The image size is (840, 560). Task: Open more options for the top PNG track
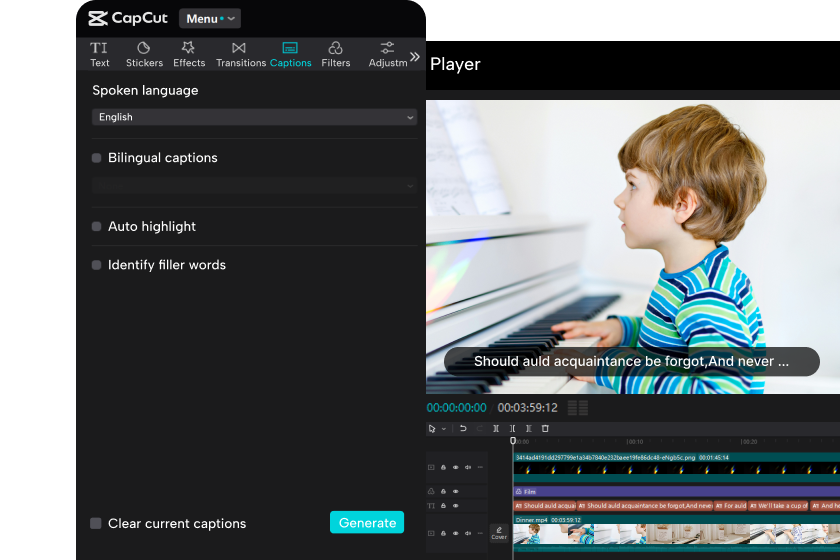[481, 467]
